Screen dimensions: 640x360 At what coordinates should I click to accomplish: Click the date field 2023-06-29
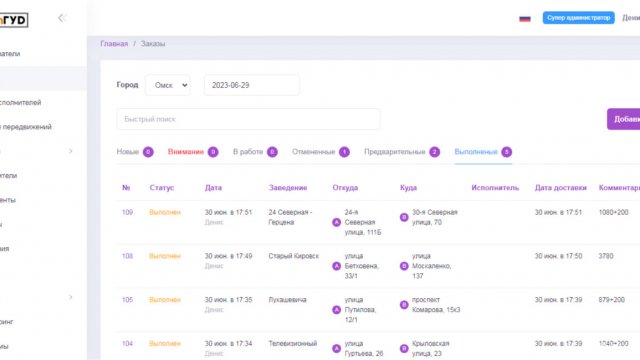(x=252, y=85)
